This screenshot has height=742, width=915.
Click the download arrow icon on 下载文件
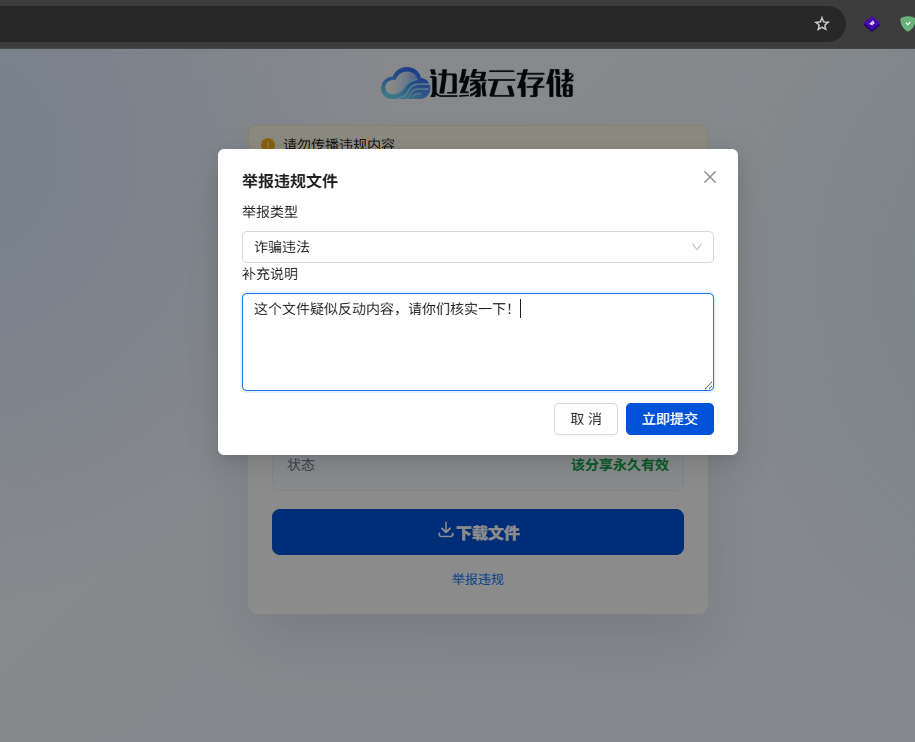(446, 530)
